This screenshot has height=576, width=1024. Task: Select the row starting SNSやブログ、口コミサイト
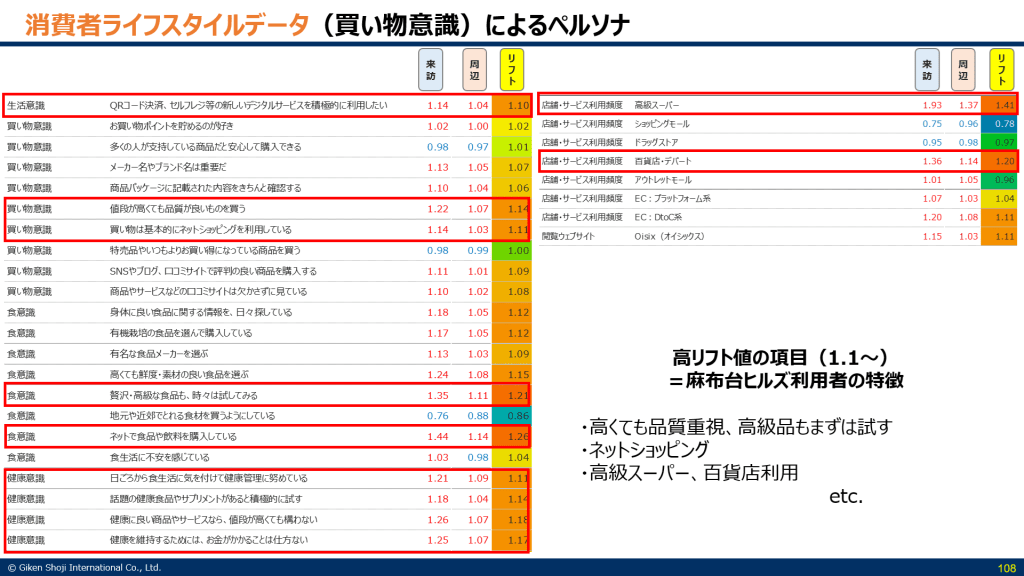(x=213, y=271)
